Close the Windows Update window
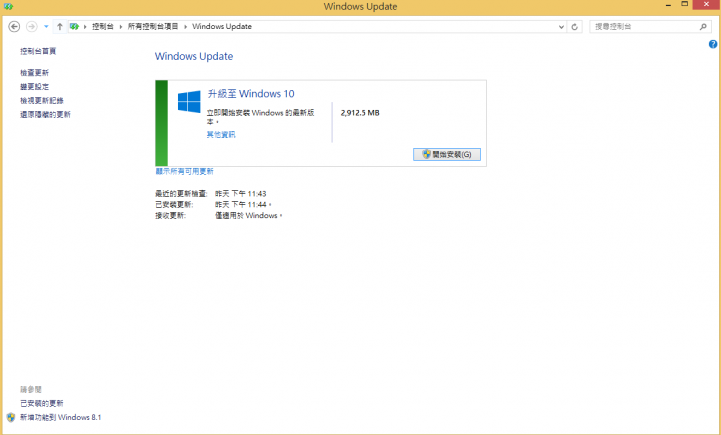This screenshot has width=721, height=435. pos(706,5)
